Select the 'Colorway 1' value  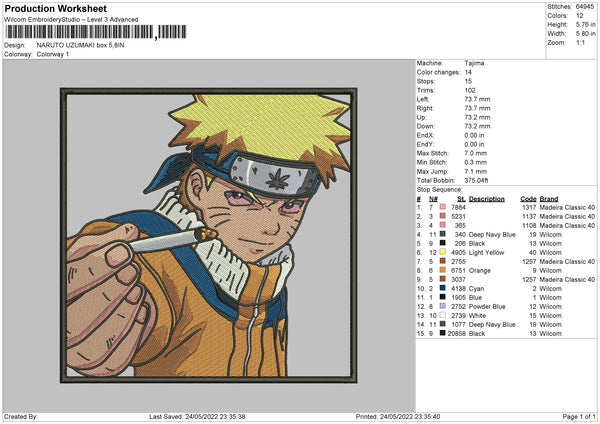53,54
